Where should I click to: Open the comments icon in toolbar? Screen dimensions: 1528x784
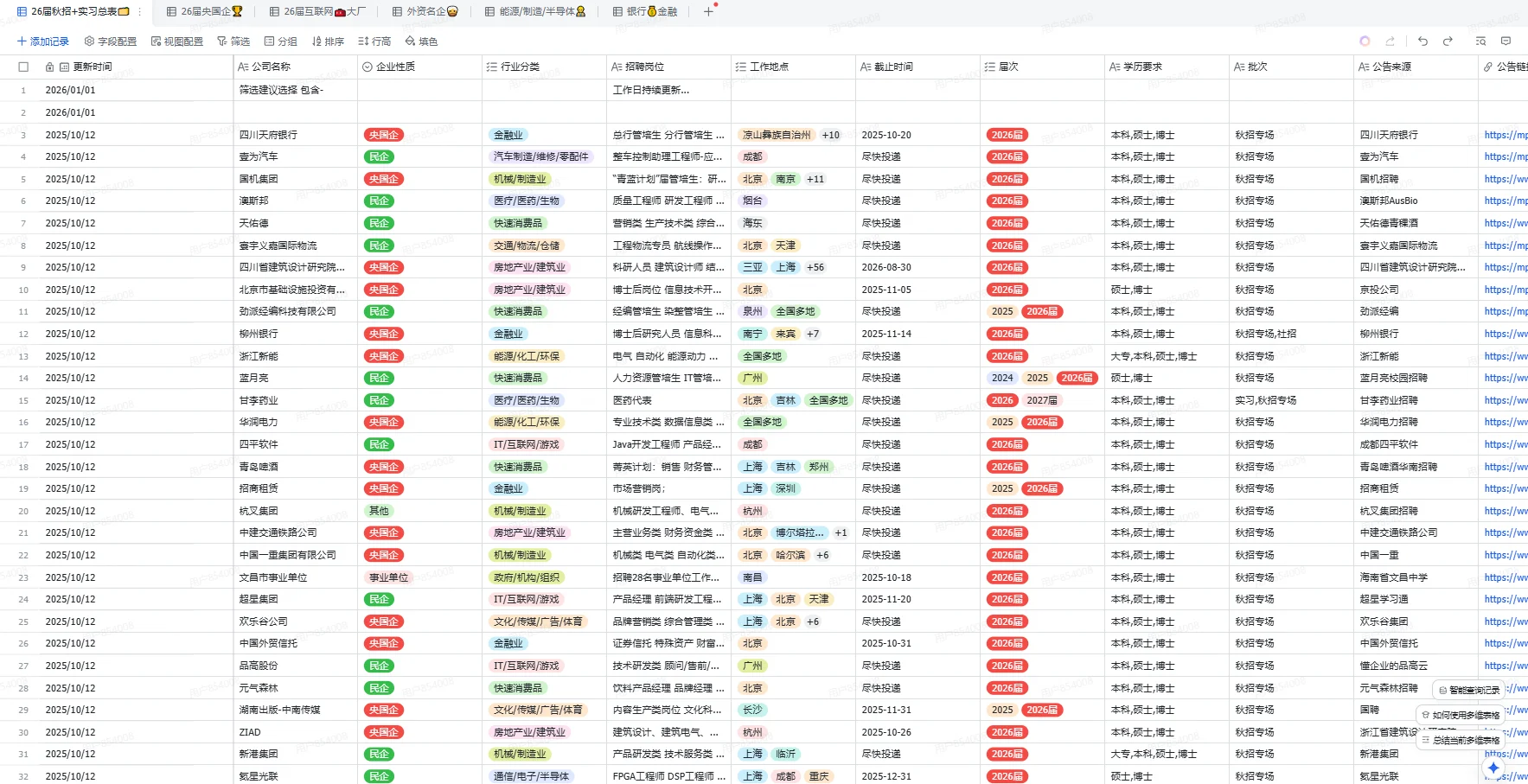[1506, 41]
